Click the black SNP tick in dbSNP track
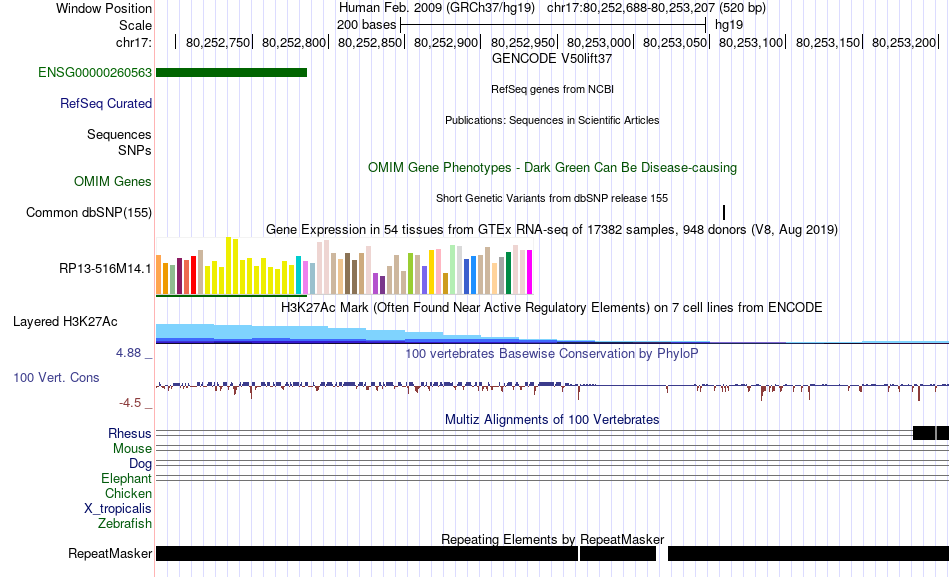Screen dimensions: 950x577 (724, 212)
